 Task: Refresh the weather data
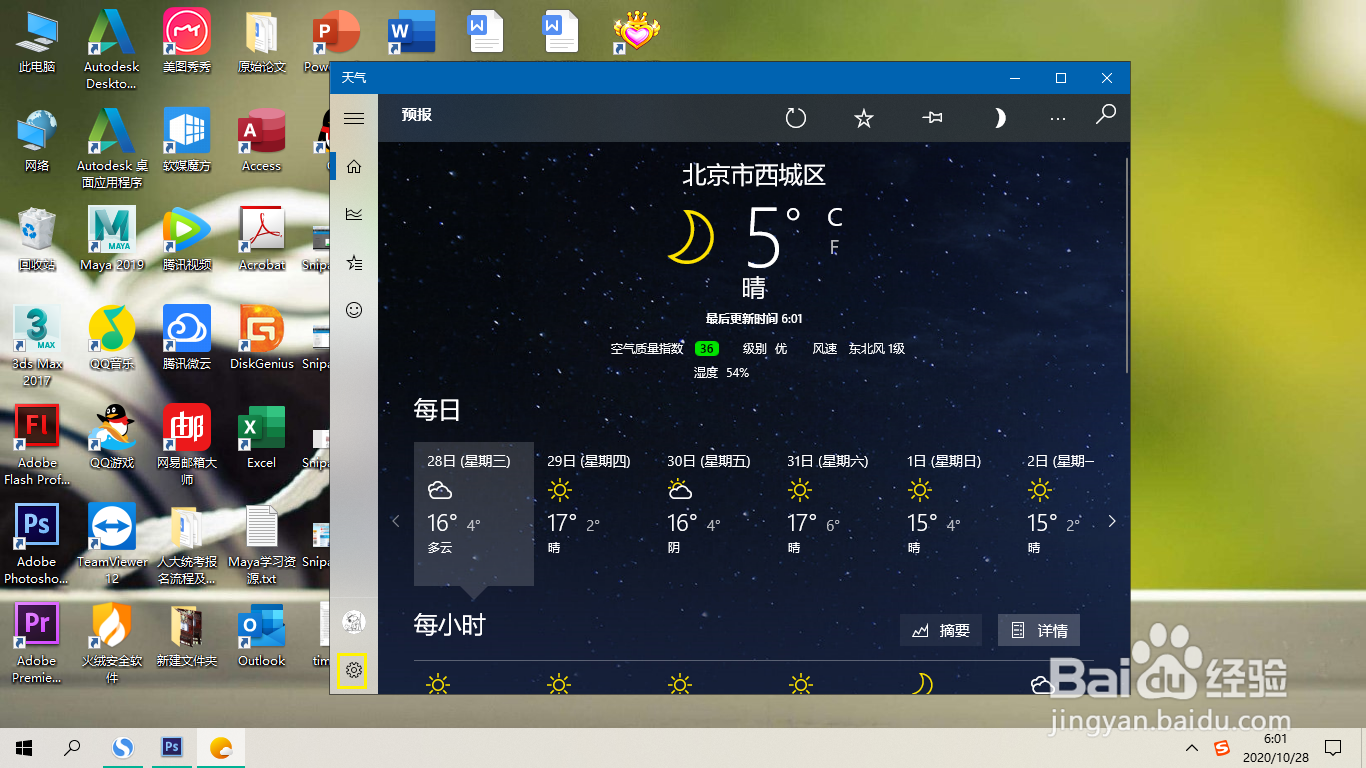pyautogui.click(x=796, y=117)
